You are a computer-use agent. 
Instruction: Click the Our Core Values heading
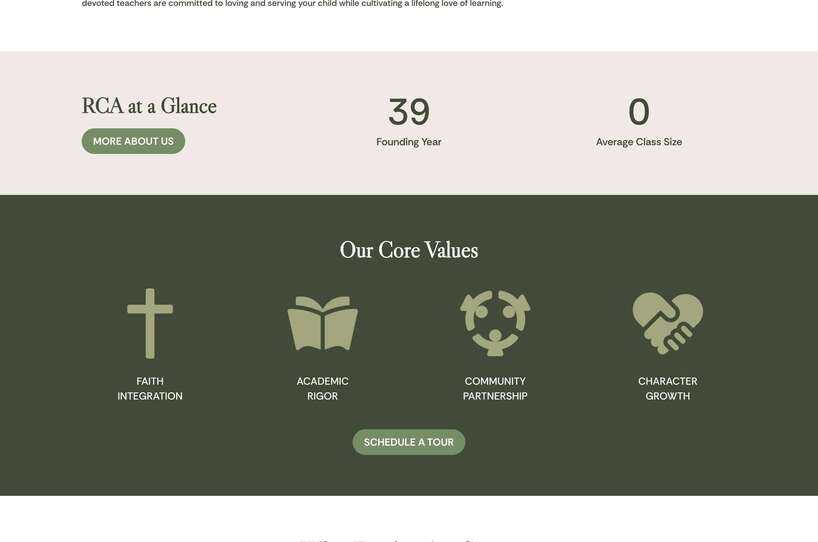(409, 250)
